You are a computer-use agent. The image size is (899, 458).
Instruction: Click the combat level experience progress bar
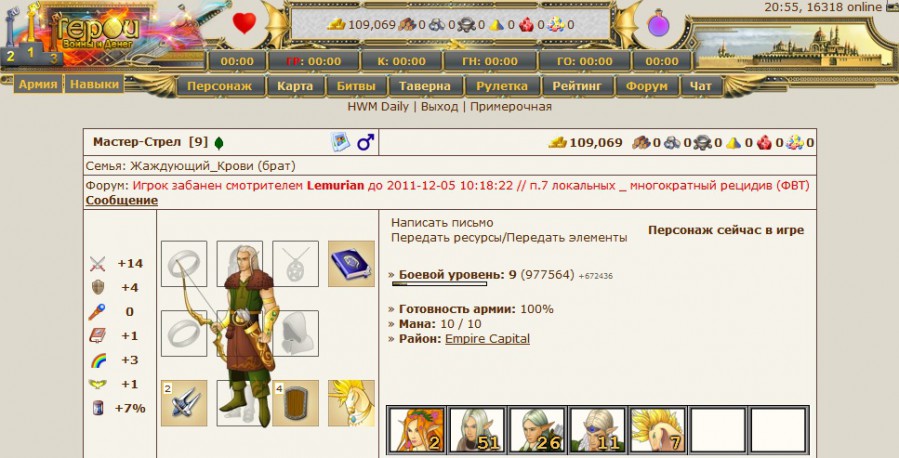[439, 284]
